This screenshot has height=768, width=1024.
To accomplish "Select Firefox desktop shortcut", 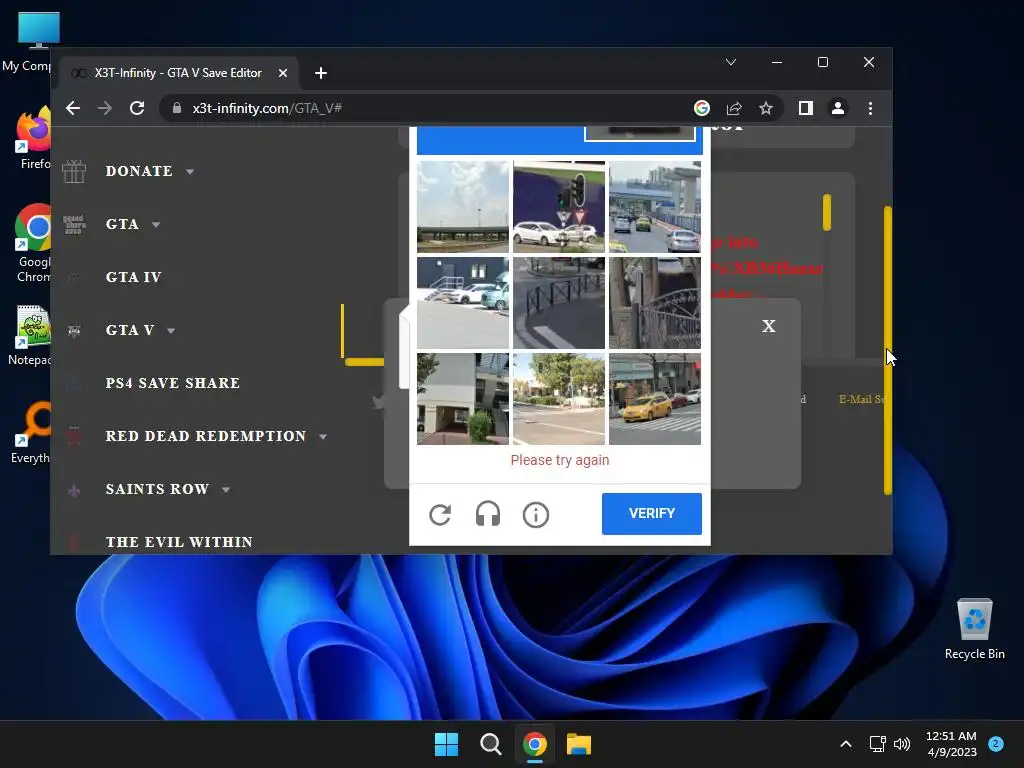I will pyautogui.click(x=33, y=138).
